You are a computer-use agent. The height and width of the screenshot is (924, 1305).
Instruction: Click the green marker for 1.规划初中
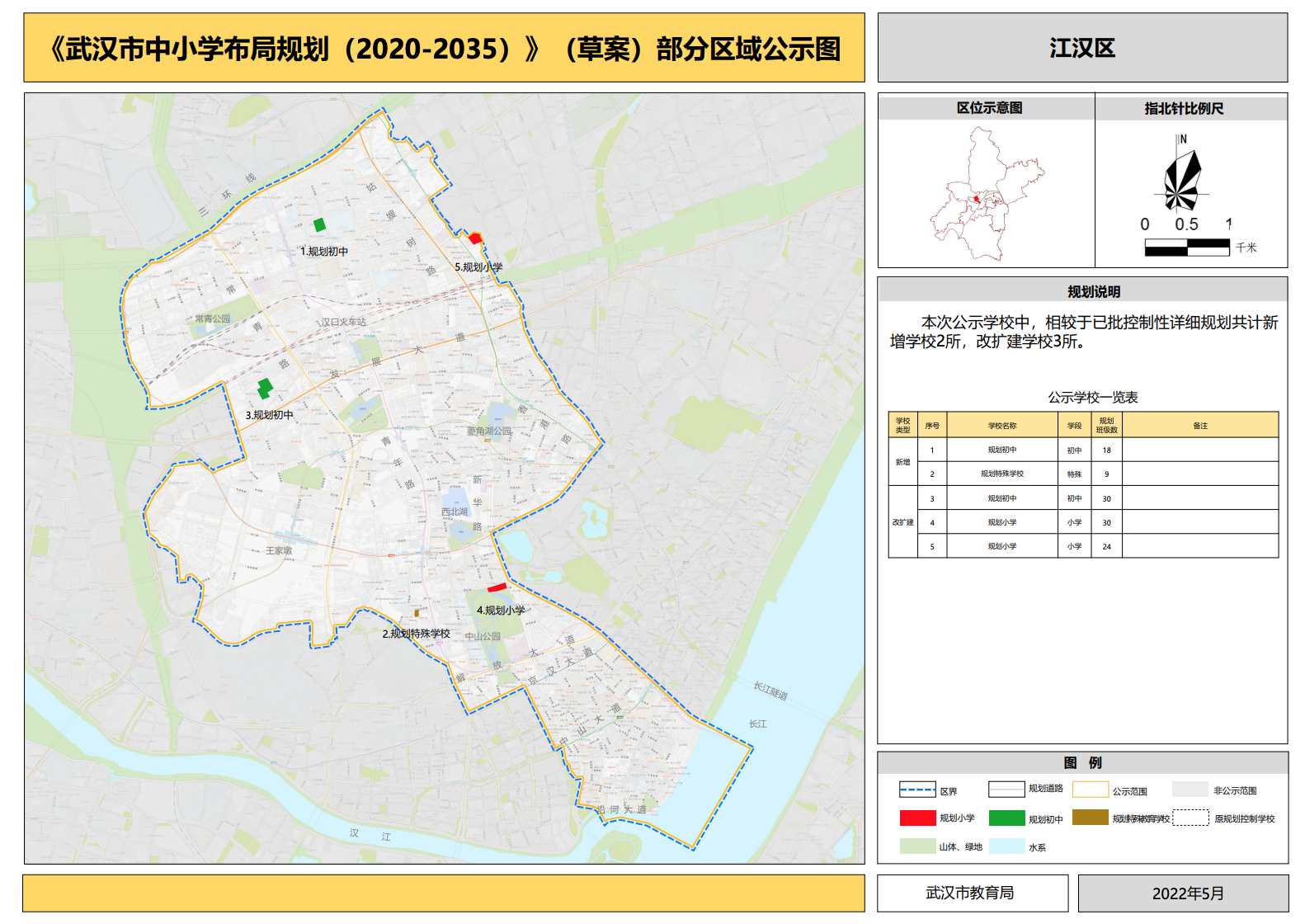pos(319,224)
